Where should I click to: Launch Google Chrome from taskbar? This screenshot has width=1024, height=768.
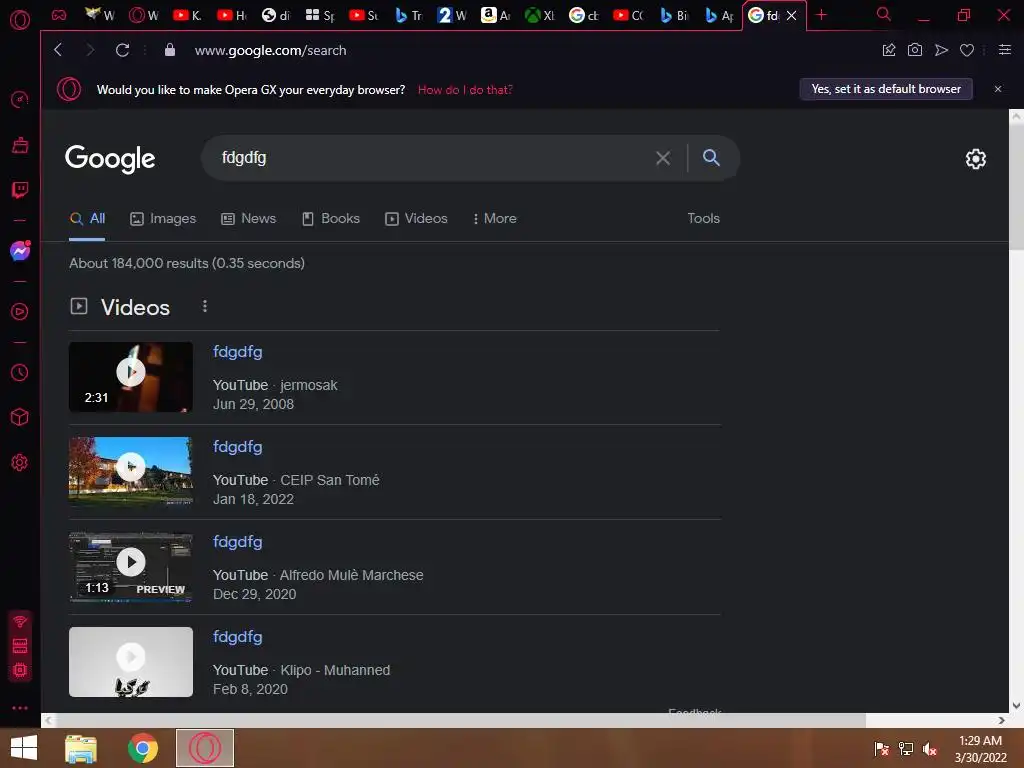pos(143,748)
